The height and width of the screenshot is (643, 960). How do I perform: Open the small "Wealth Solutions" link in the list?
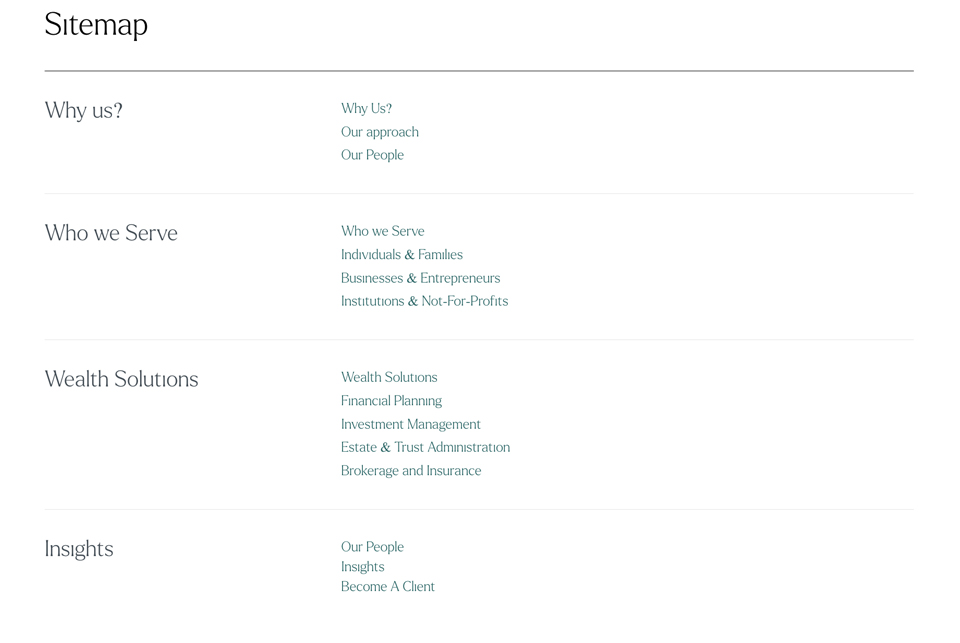click(389, 377)
